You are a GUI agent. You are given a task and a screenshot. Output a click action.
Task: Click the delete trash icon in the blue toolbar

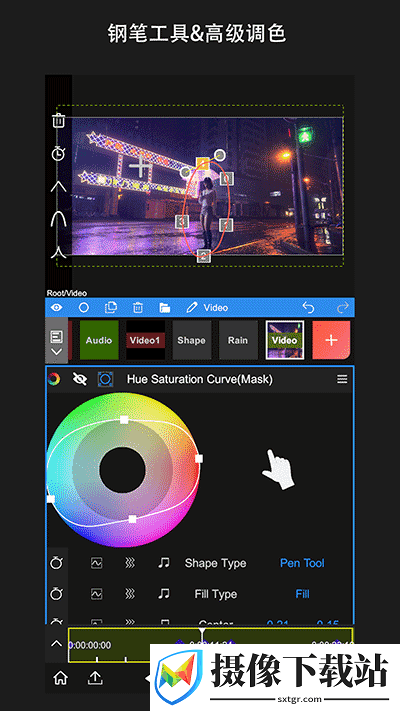(137, 307)
